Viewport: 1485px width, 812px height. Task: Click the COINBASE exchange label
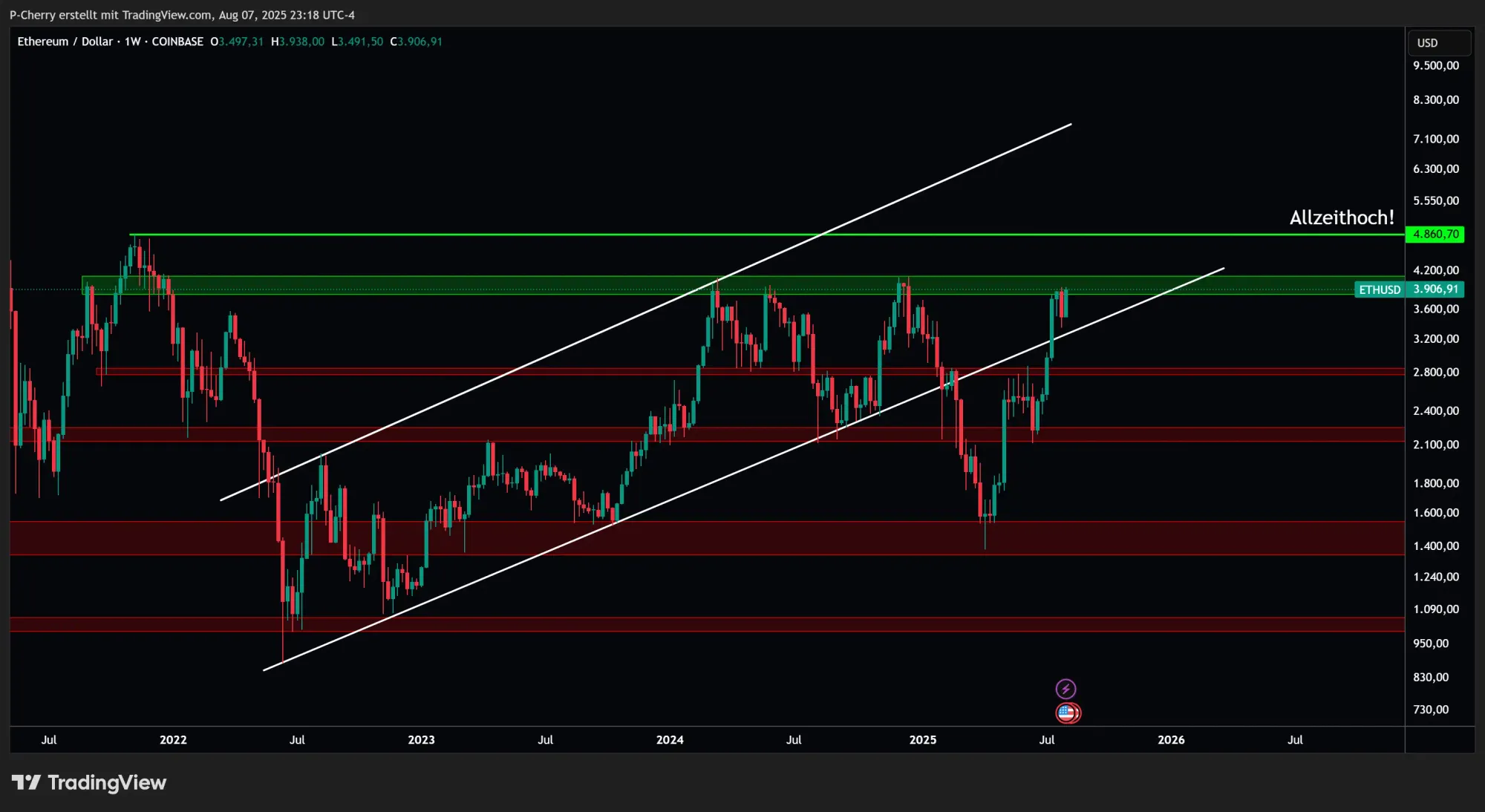(x=177, y=42)
